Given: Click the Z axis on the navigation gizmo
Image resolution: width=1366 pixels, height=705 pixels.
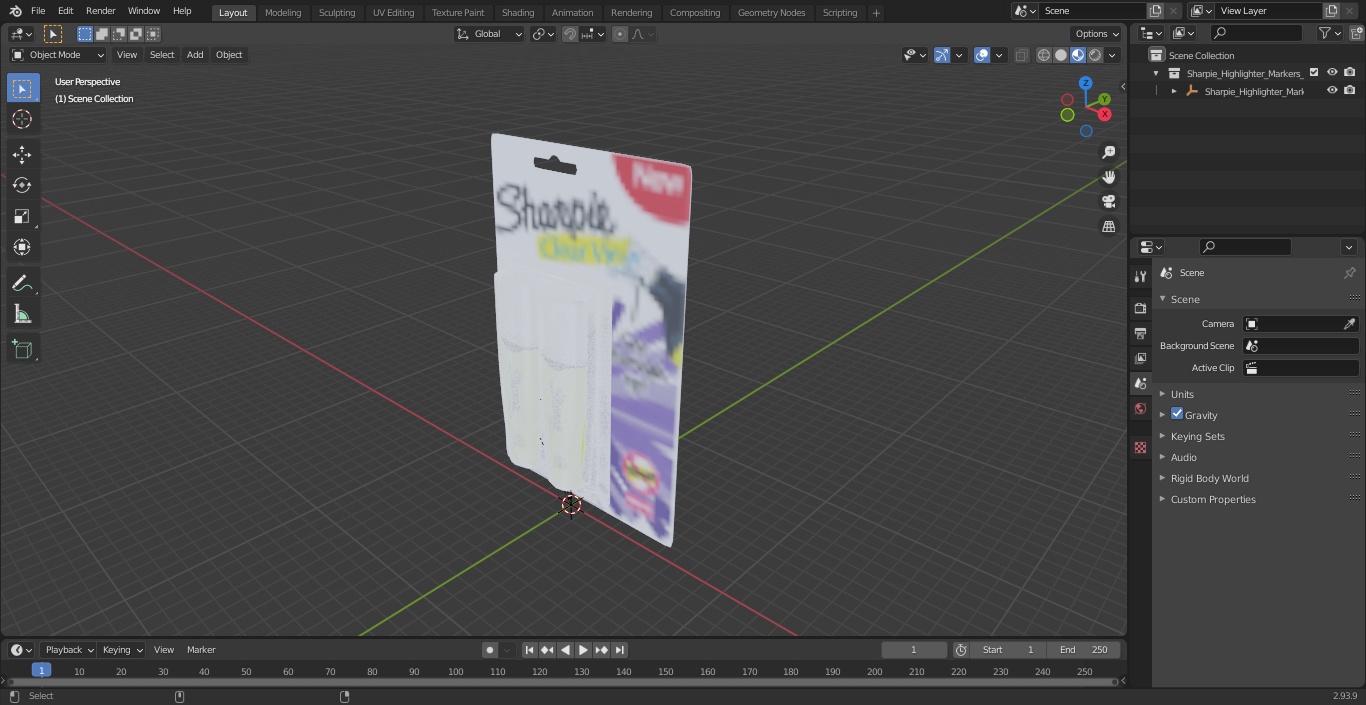Looking at the screenshot, I should [1086, 83].
